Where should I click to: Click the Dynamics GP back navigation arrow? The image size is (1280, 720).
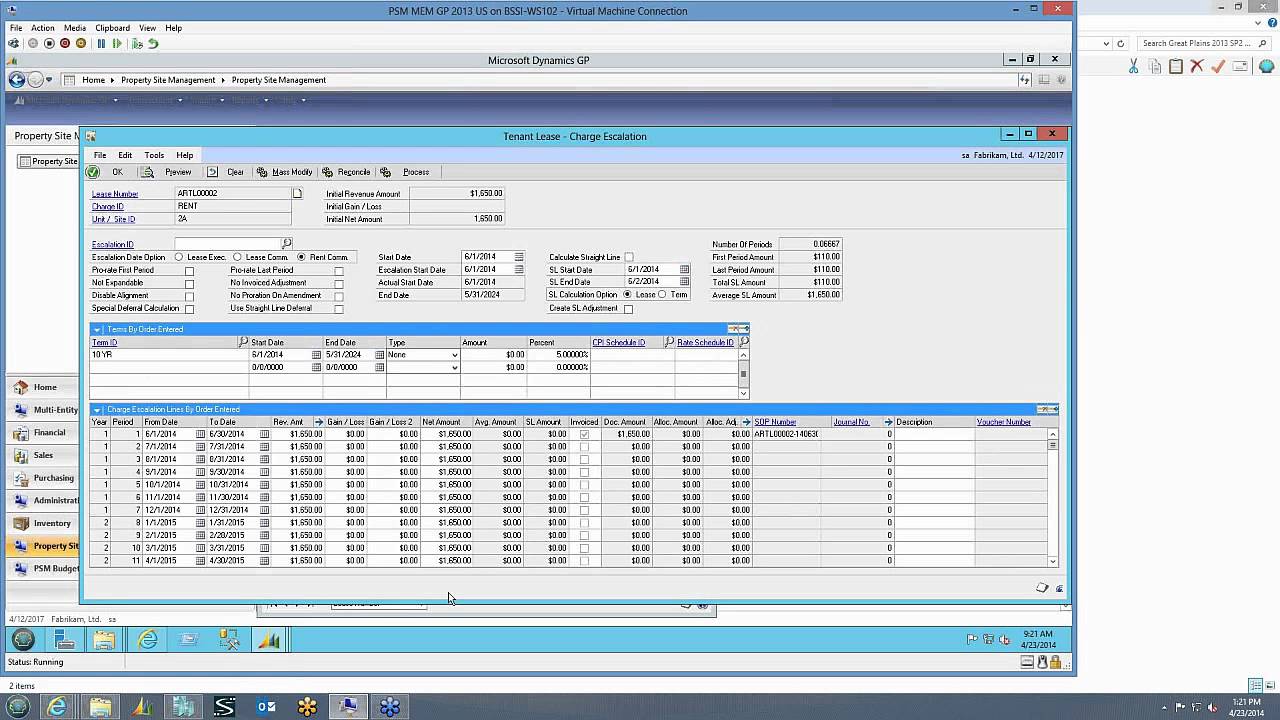click(17, 80)
